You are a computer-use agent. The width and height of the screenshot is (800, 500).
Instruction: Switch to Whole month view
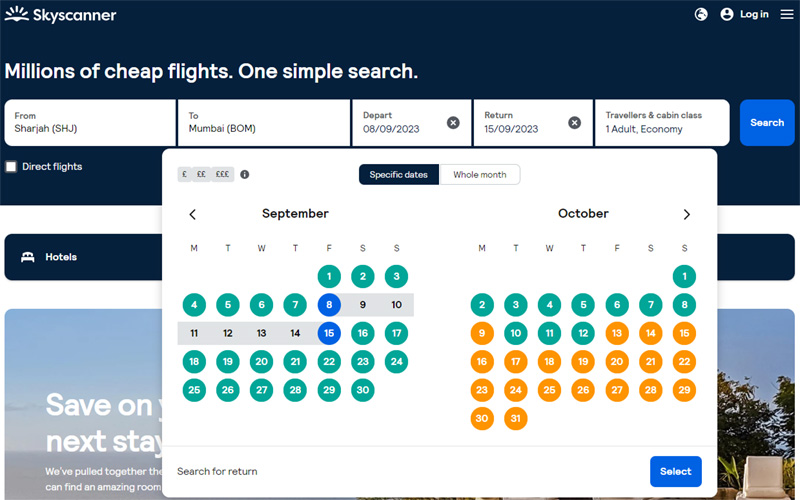point(480,174)
